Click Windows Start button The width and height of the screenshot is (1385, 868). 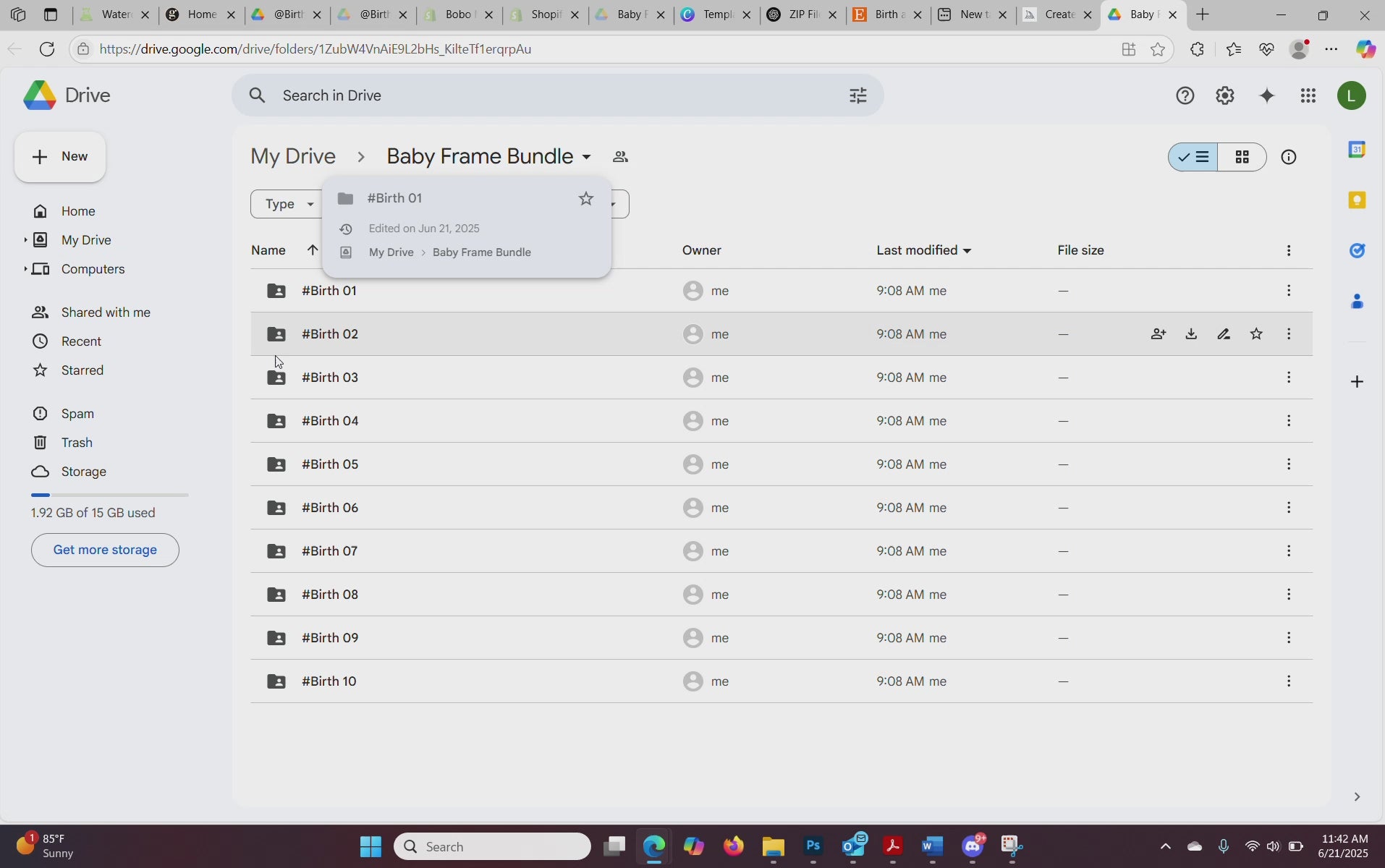[370, 846]
